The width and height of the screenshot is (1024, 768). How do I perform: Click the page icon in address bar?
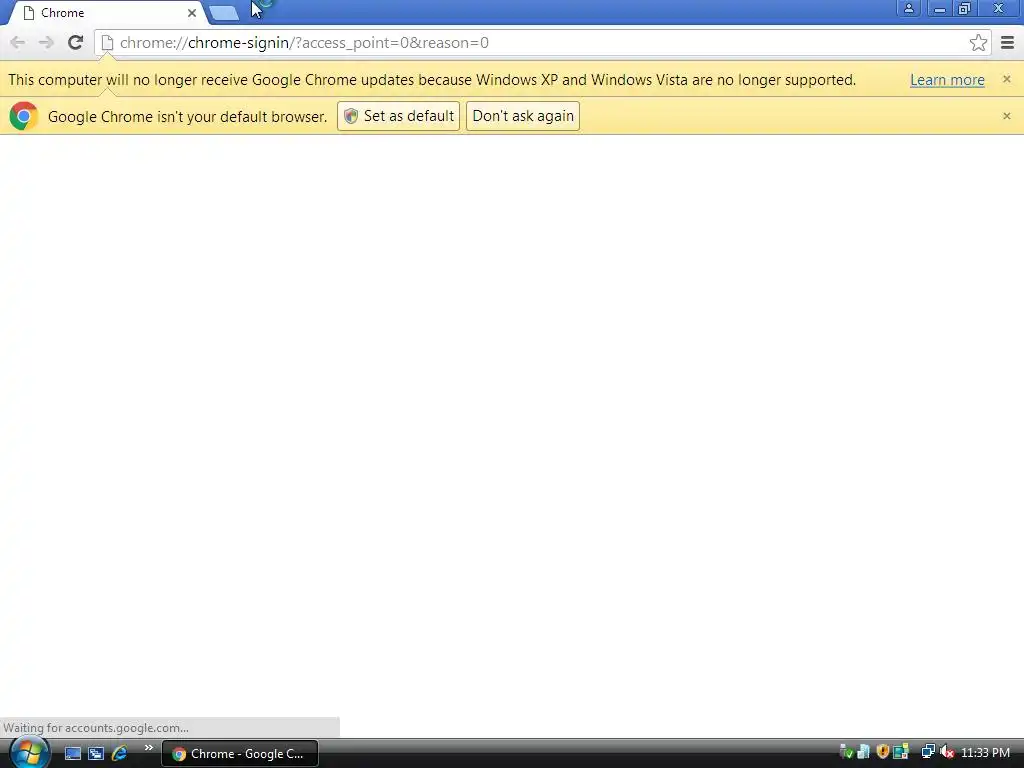(107, 43)
